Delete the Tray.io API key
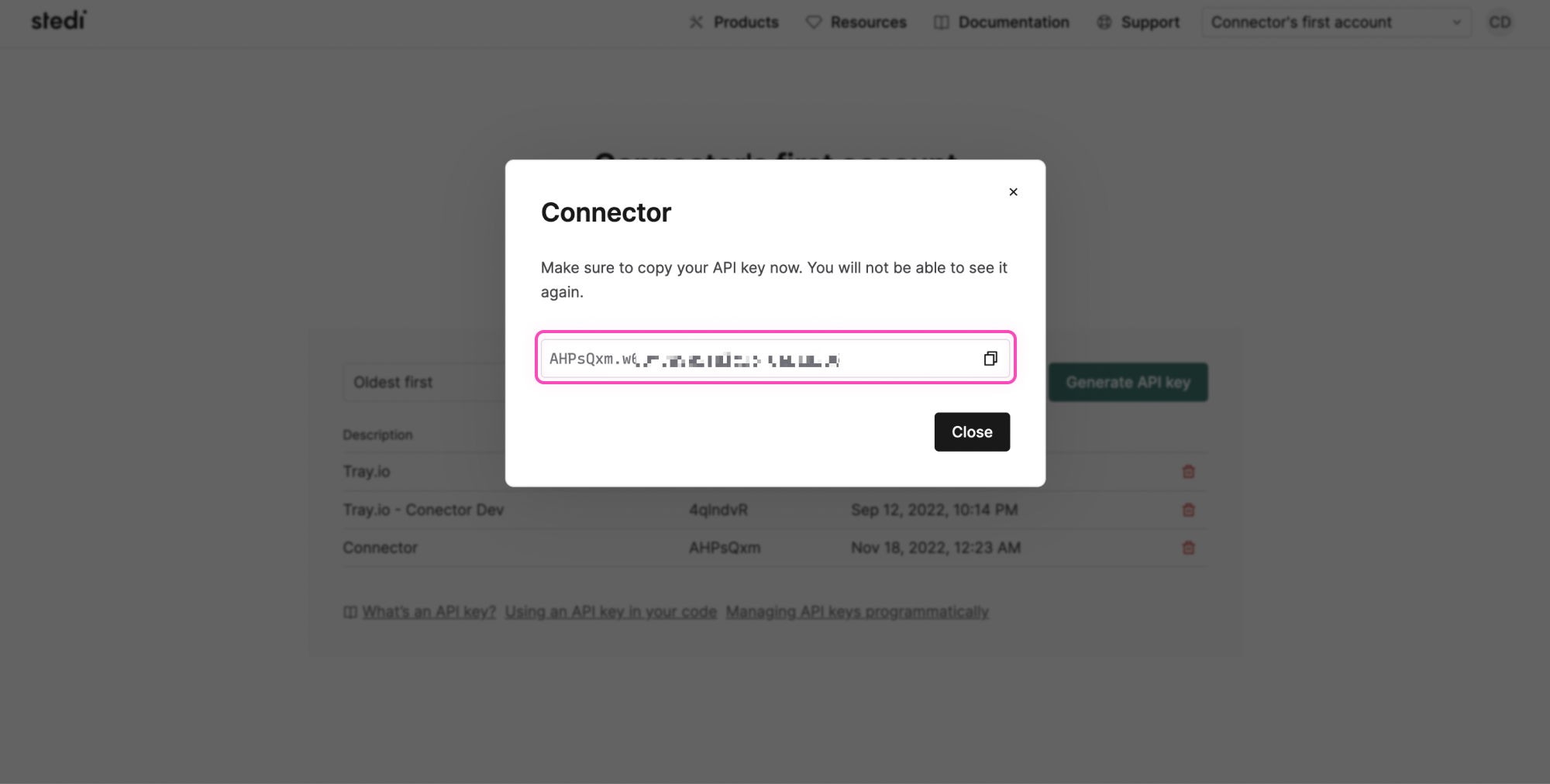 pyautogui.click(x=1188, y=472)
